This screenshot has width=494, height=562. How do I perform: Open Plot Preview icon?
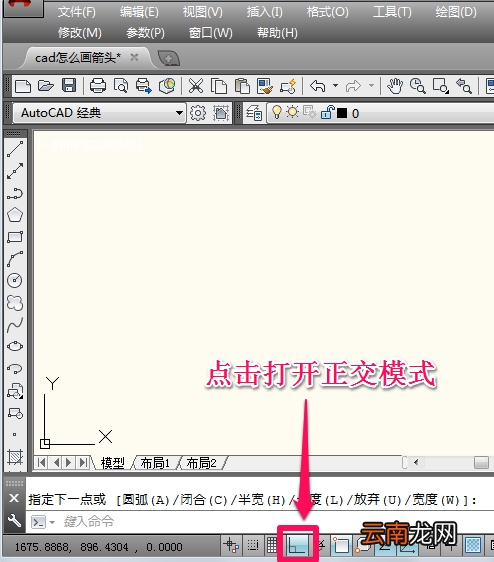coord(121,86)
